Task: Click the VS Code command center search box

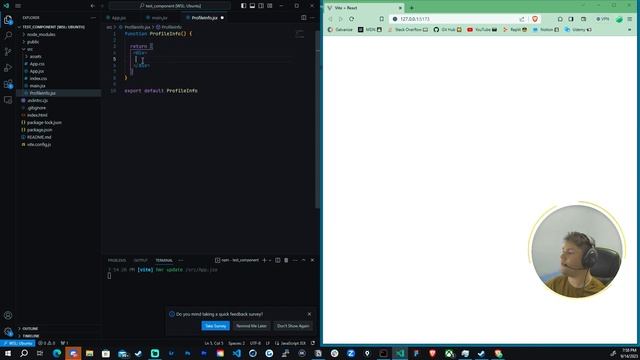Action: [x=170, y=6]
